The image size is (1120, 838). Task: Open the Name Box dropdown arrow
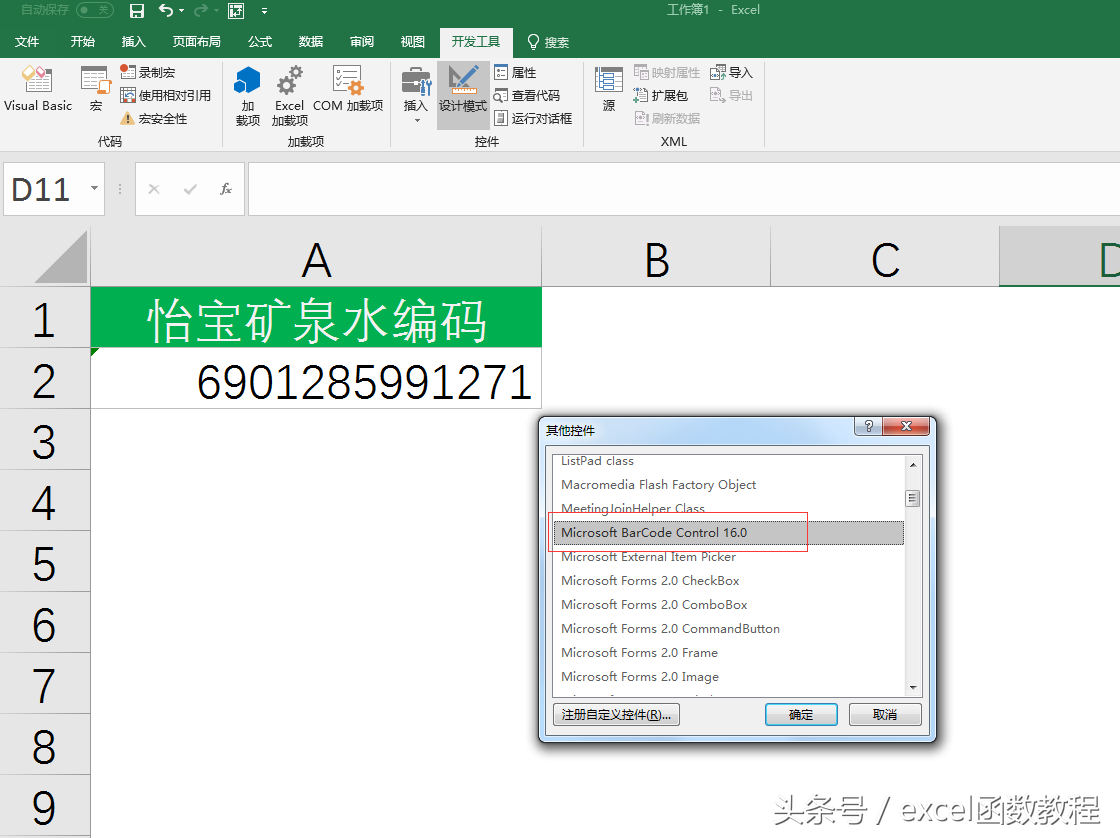[x=94, y=189]
